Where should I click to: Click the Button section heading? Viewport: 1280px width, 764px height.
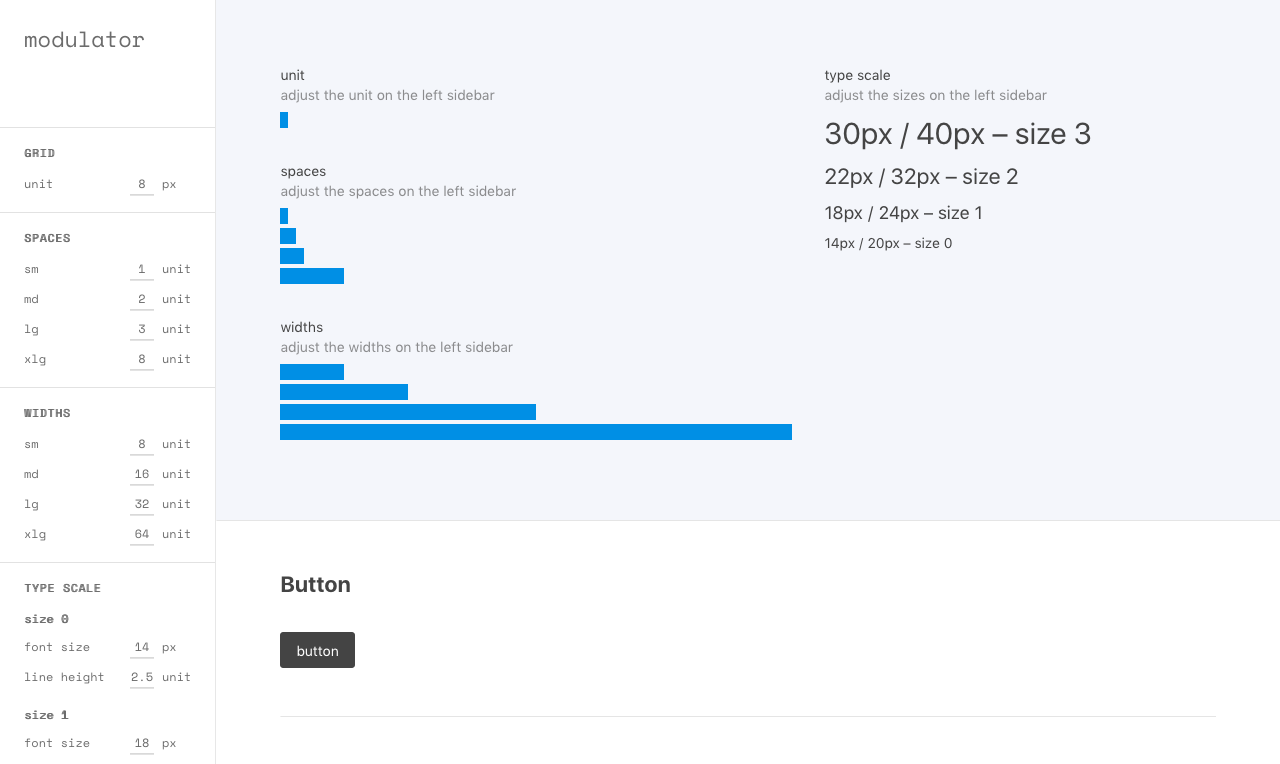(315, 585)
